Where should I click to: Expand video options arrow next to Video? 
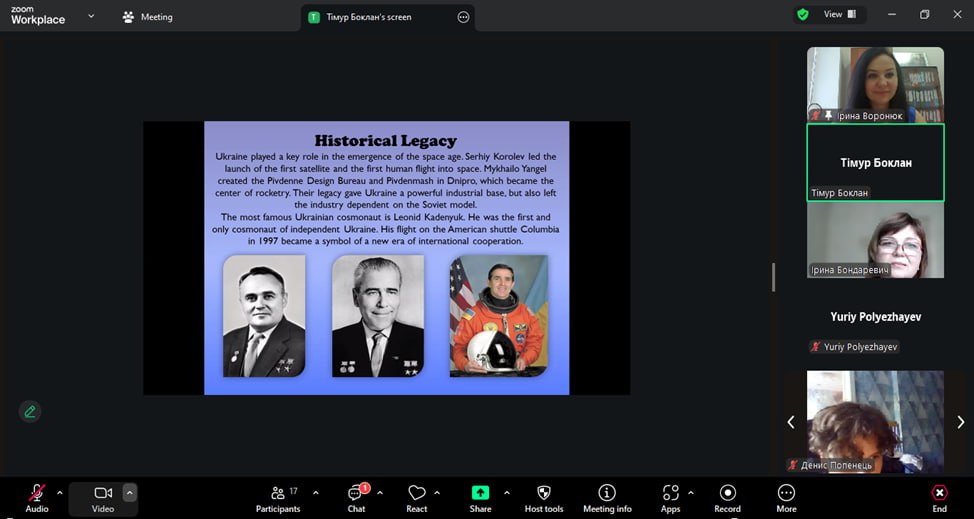(129, 492)
